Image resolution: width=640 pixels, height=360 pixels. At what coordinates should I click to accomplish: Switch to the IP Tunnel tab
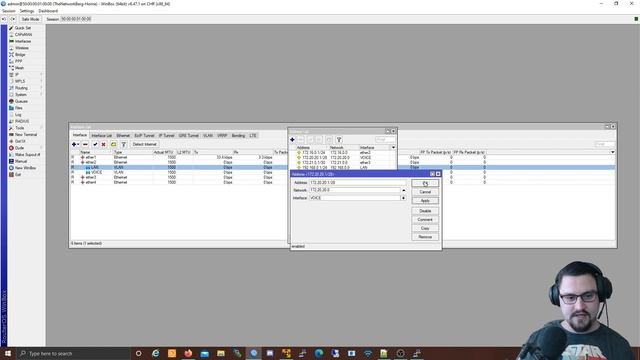[x=166, y=135]
